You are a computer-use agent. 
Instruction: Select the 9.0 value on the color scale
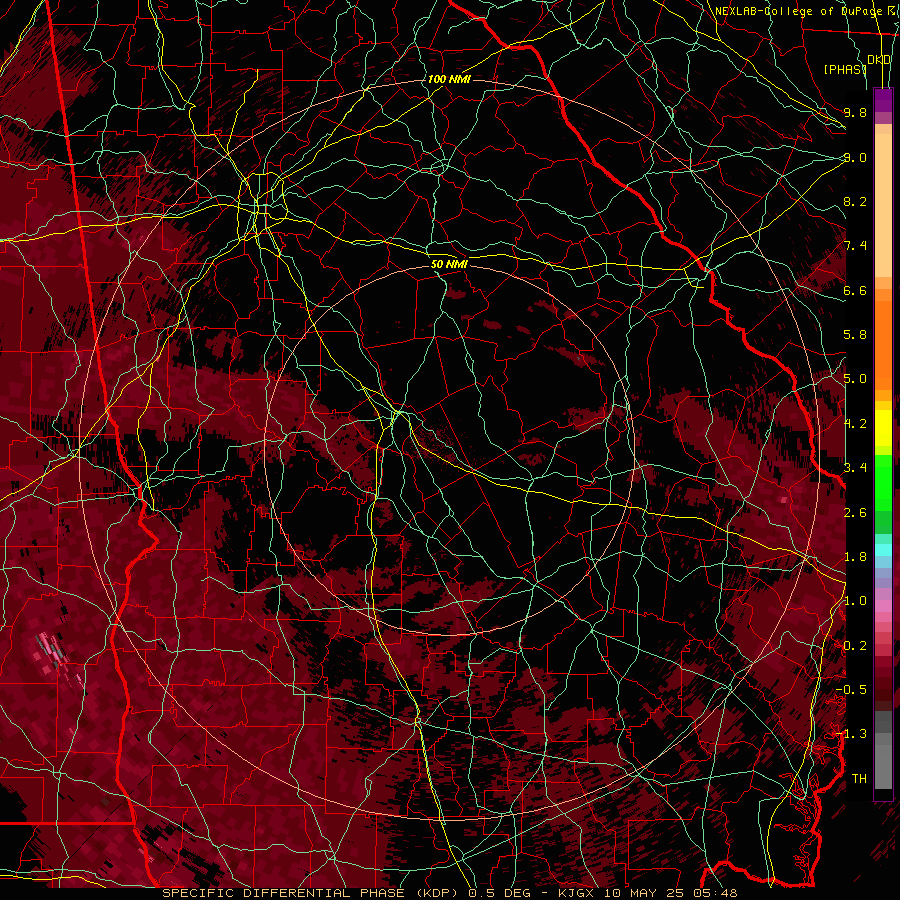click(855, 157)
